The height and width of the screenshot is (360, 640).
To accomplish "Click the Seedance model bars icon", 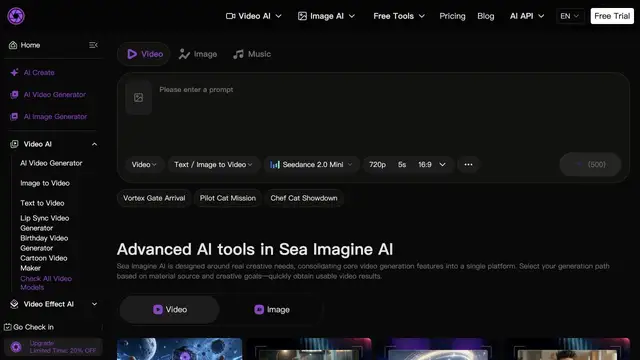I will pos(275,164).
